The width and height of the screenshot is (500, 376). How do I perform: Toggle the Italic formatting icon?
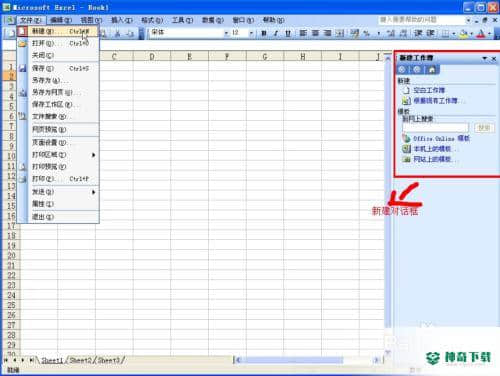276,33
